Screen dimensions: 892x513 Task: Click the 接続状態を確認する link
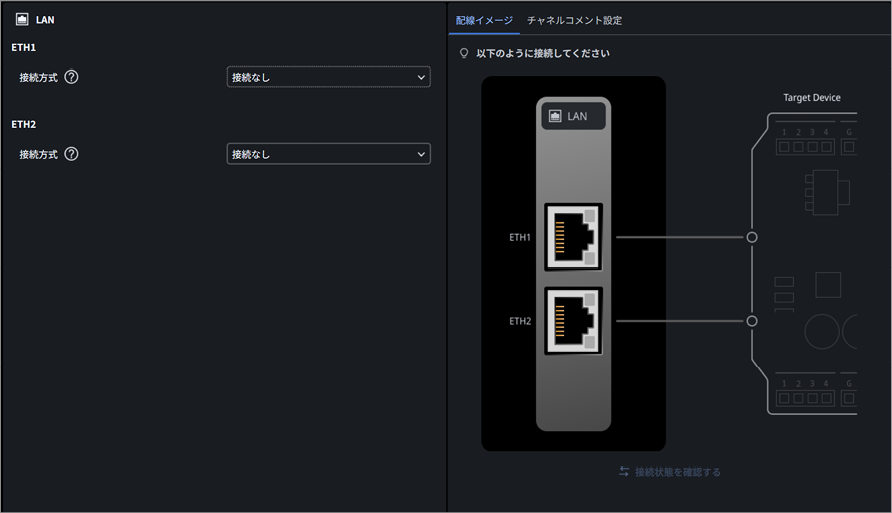[x=678, y=472]
